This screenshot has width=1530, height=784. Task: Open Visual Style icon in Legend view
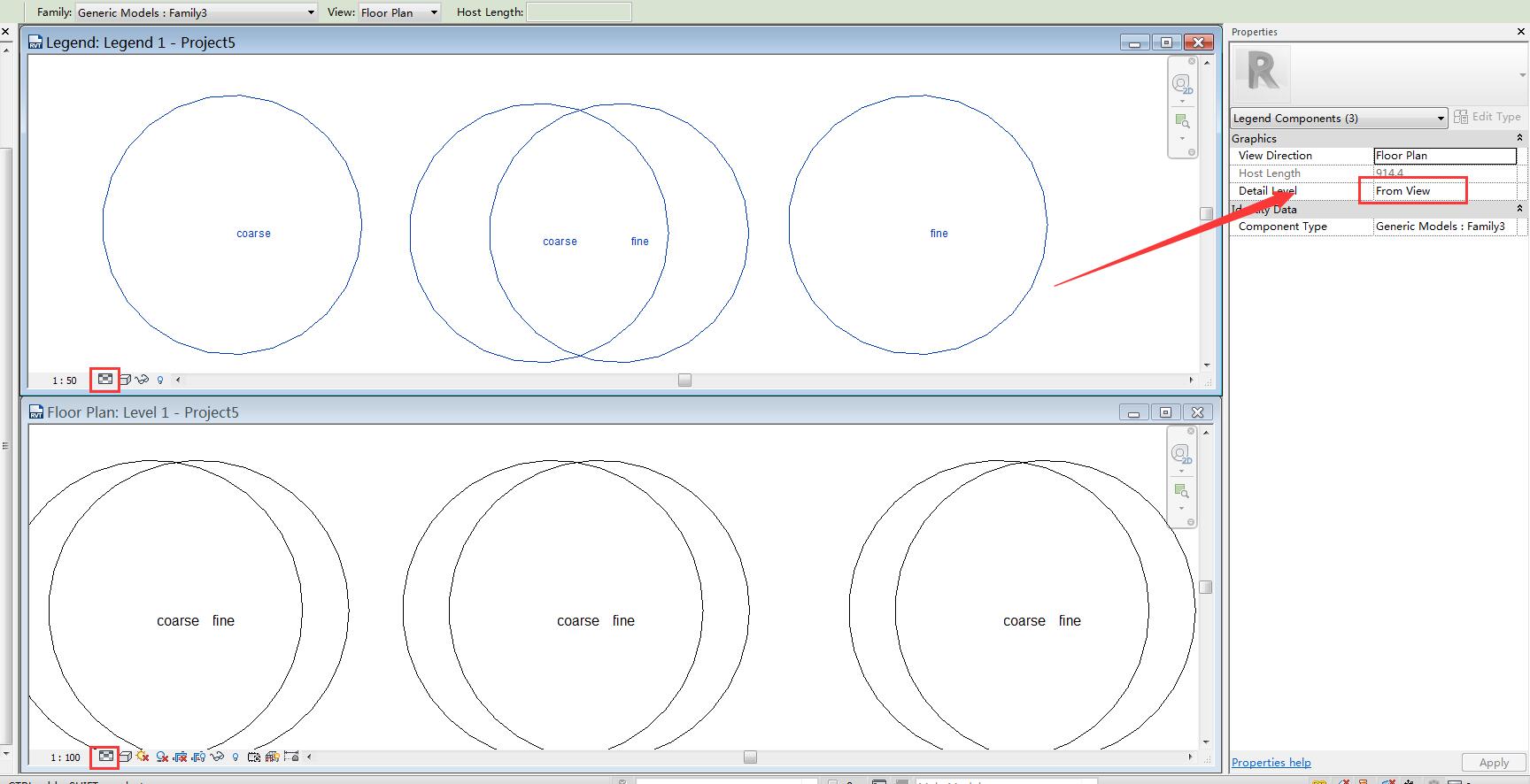(x=125, y=380)
